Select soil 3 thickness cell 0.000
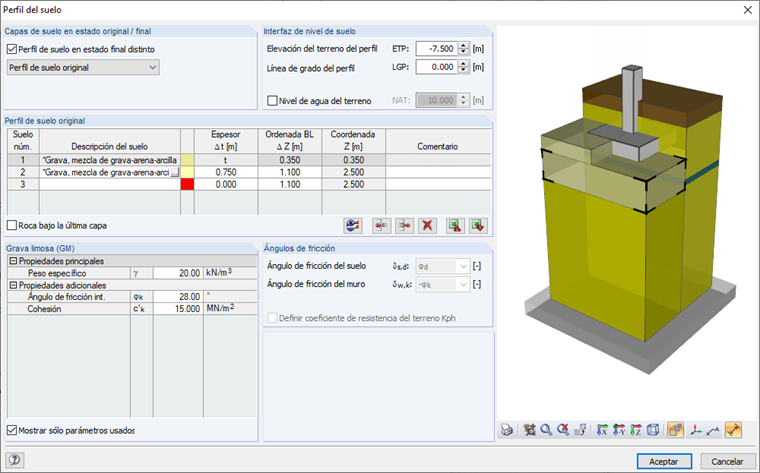Image resolution: width=760 pixels, height=473 pixels. point(226,184)
